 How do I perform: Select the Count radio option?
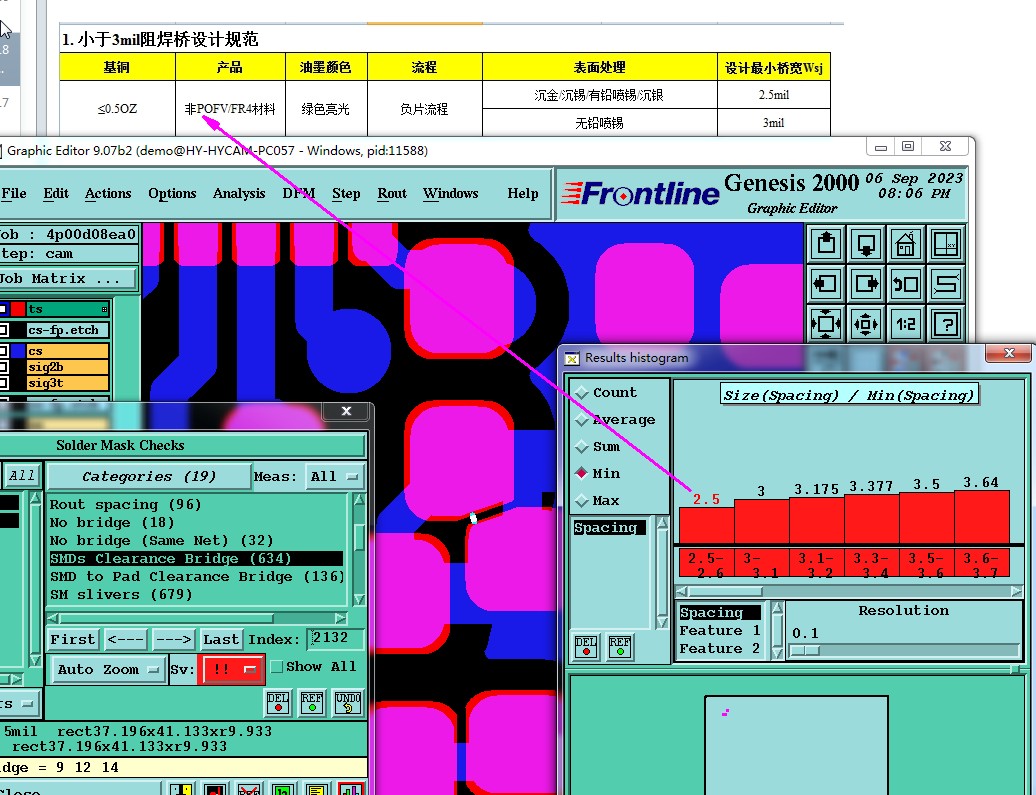(x=581, y=393)
